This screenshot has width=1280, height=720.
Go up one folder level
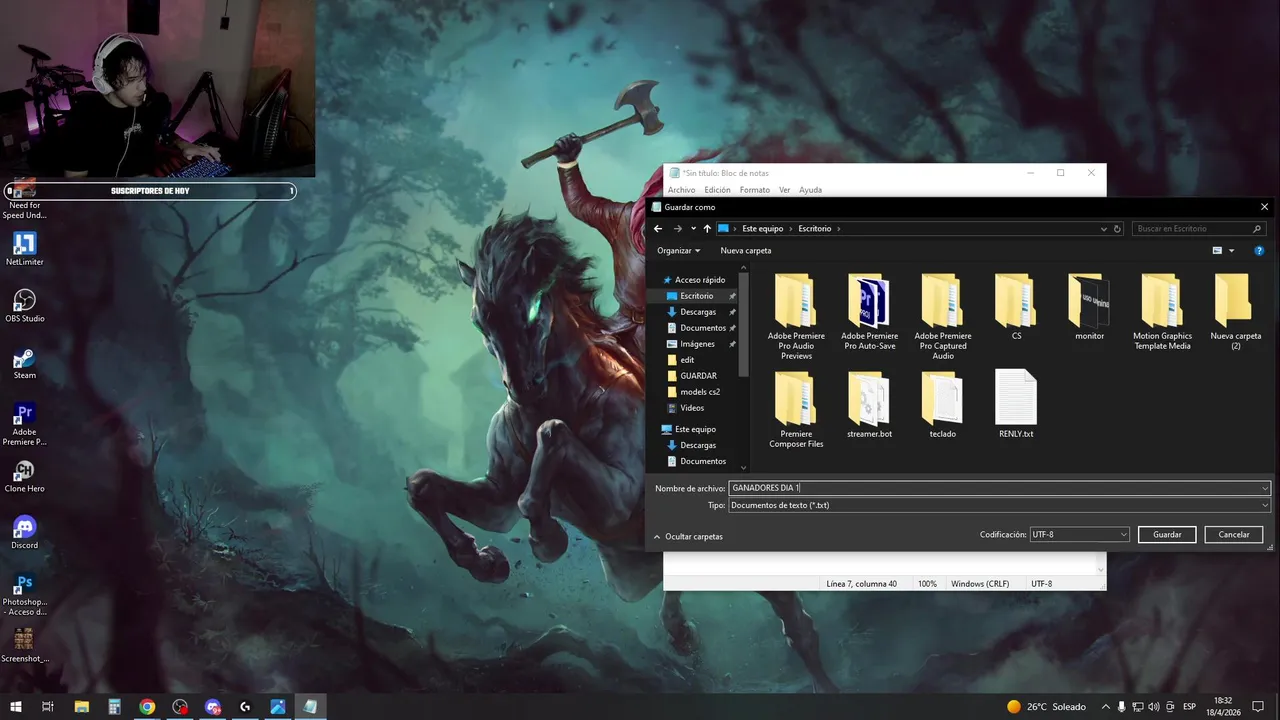tap(707, 229)
